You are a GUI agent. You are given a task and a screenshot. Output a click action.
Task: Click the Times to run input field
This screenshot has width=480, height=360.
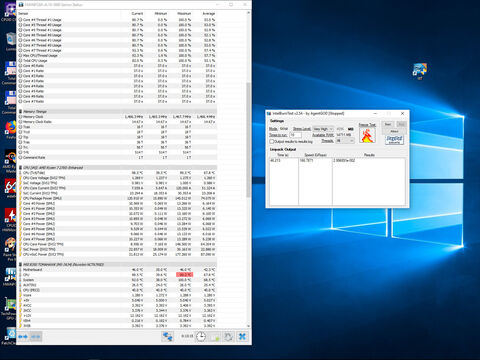pyautogui.click(x=295, y=135)
